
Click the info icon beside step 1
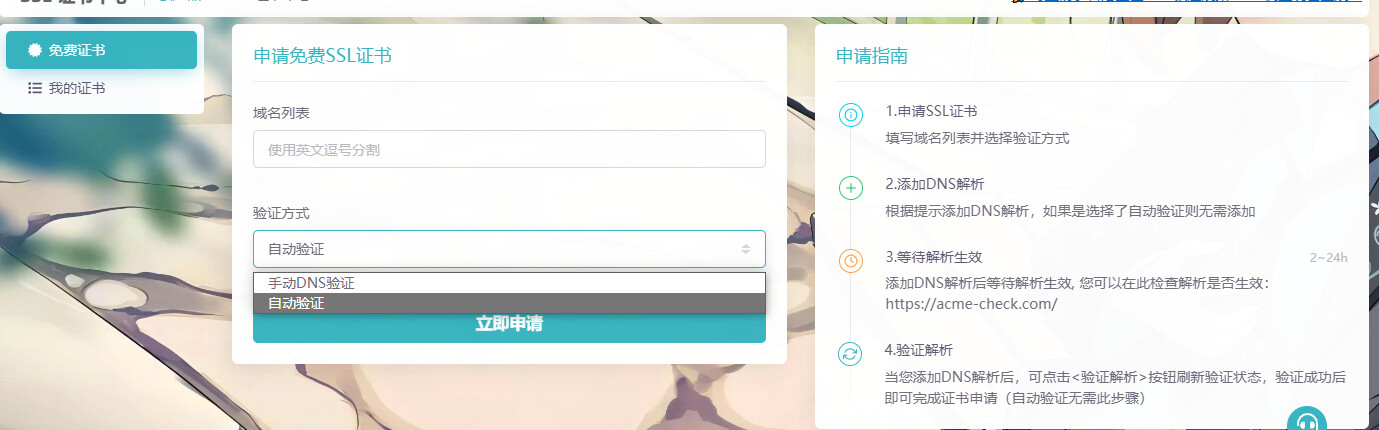850,116
